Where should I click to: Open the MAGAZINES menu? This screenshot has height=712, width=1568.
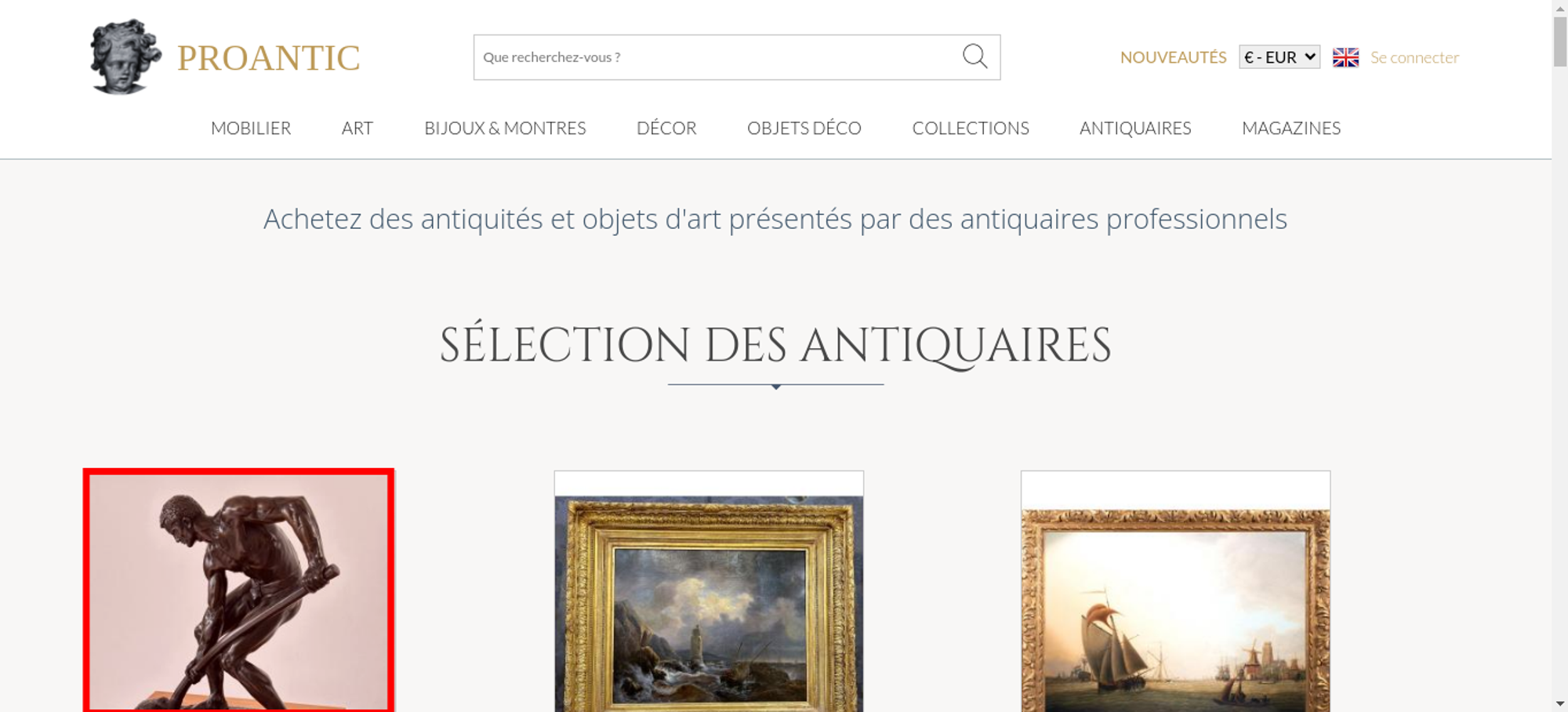pyautogui.click(x=1291, y=128)
